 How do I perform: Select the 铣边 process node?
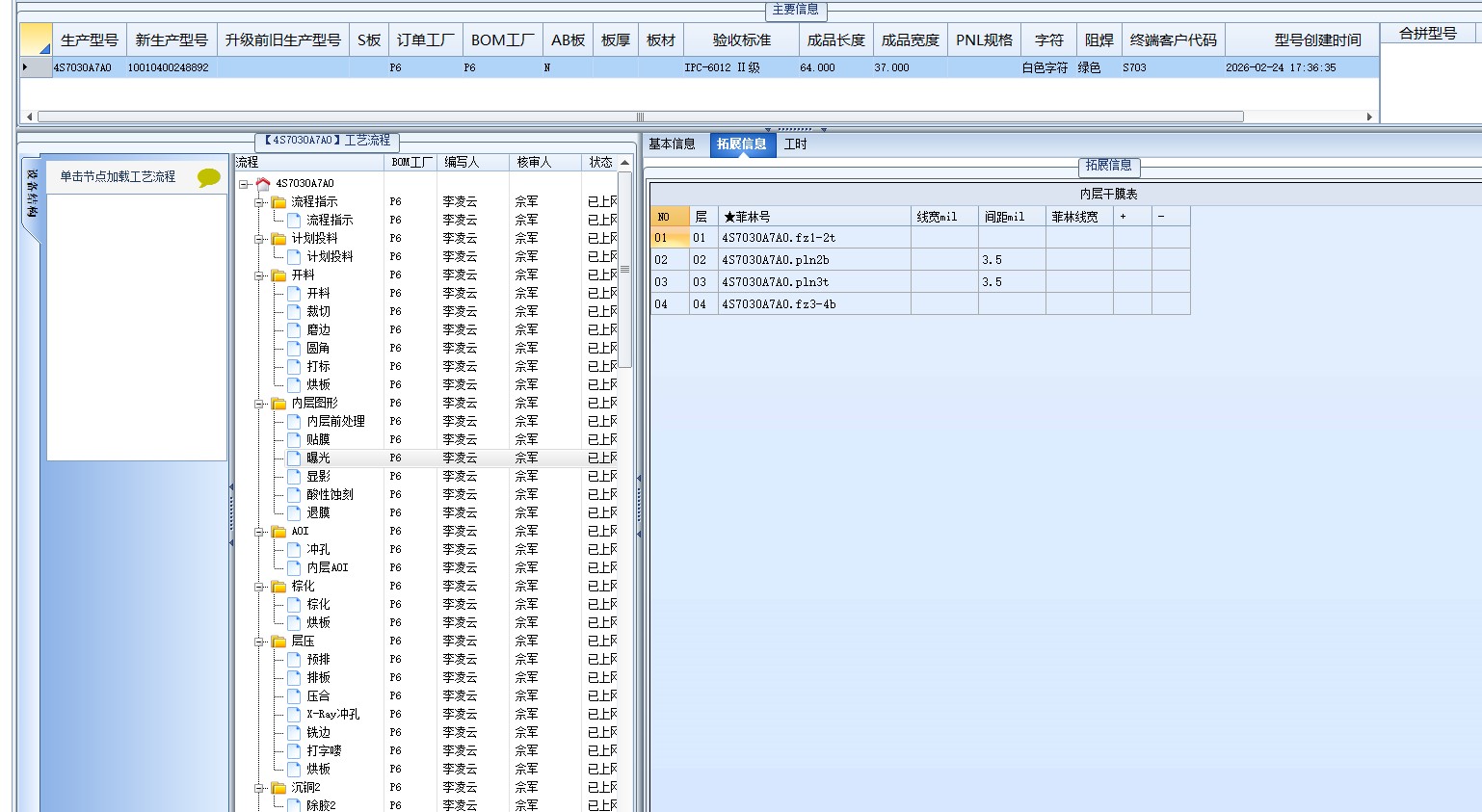tap(319, 733)
